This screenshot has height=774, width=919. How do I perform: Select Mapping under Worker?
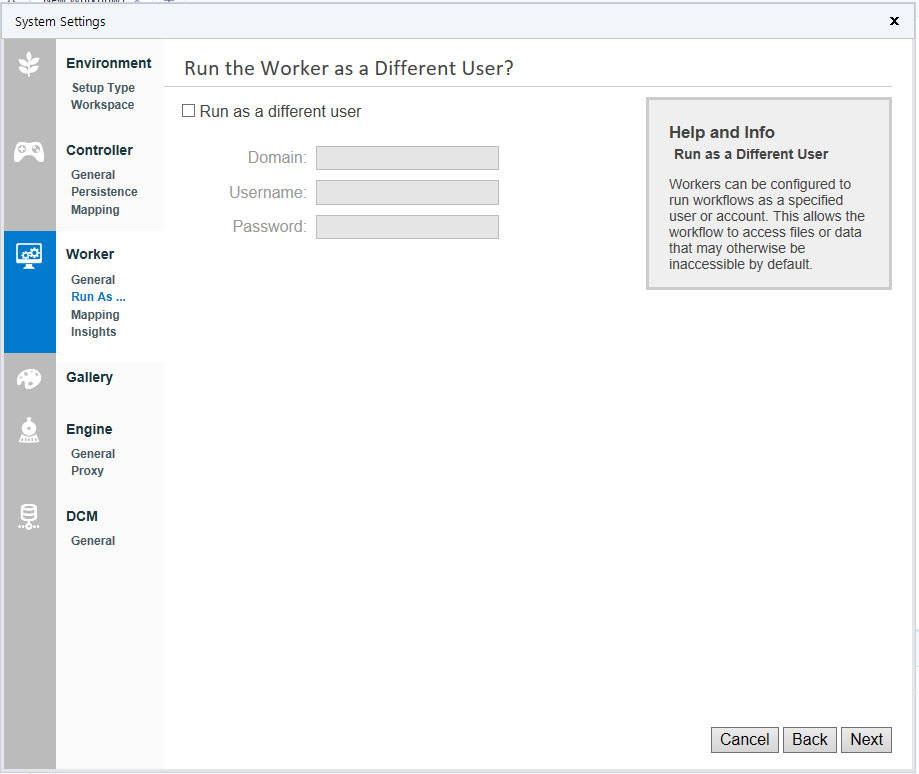tap(95, 314)
